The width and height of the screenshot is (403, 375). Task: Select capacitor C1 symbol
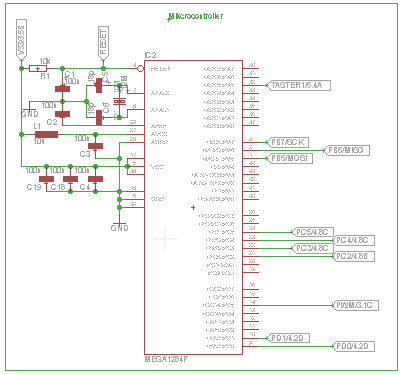(x=62, y=89)
